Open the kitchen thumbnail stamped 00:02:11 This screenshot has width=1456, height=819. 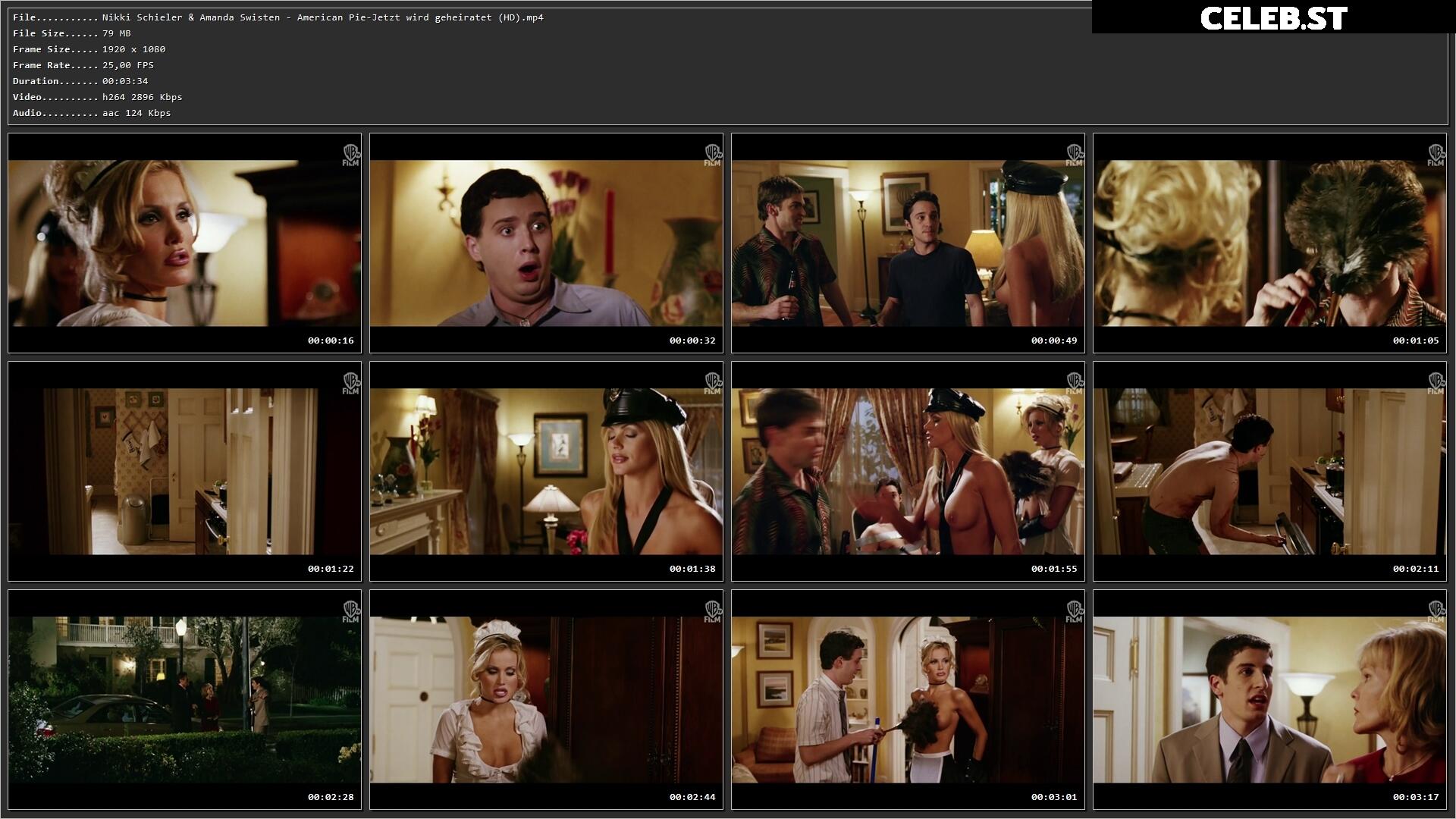1269,472
